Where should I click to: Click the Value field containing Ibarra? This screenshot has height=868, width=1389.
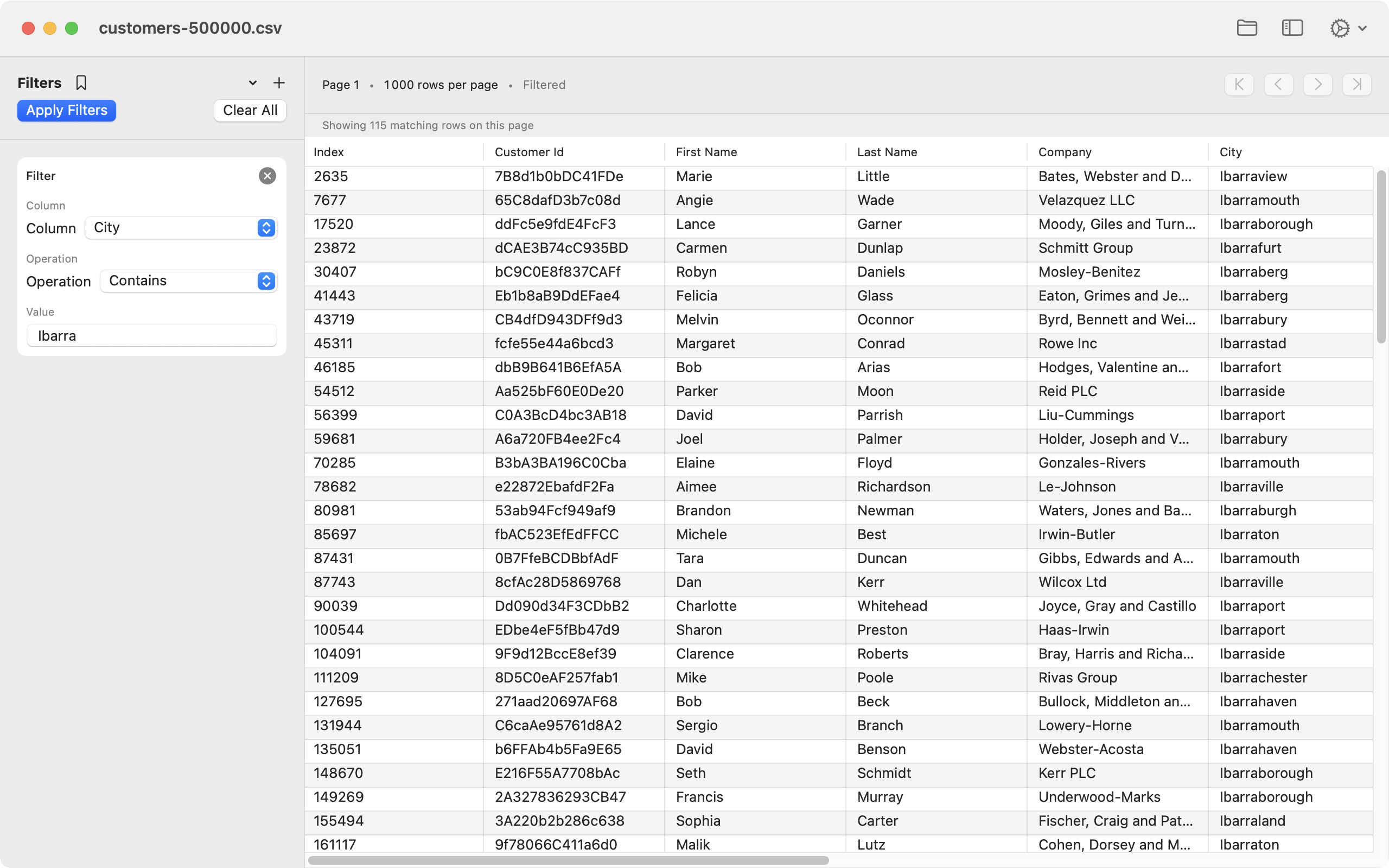click(x=151, y=335)
